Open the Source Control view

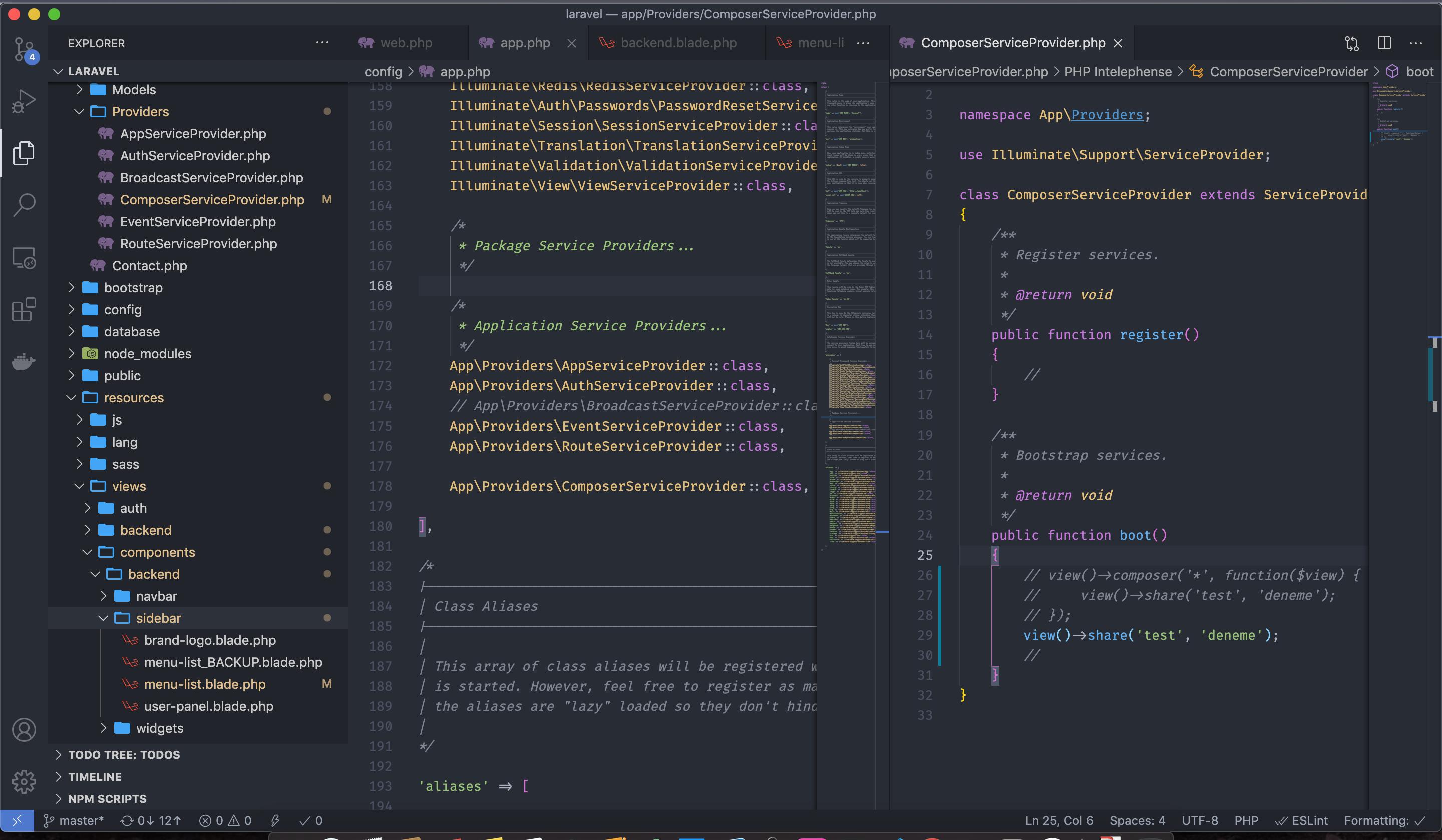point(24,49)
